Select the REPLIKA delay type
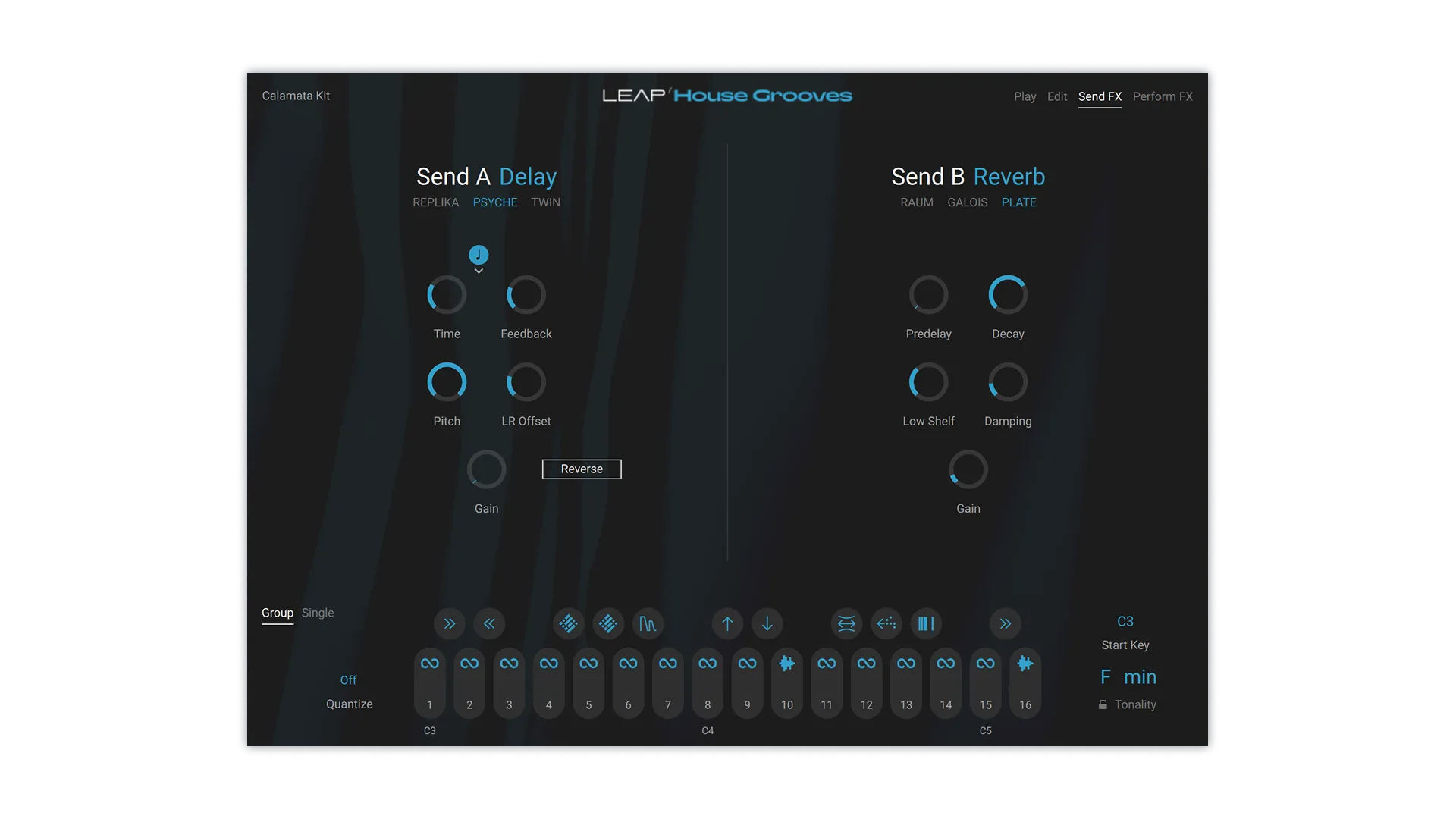This screenshot has width=1456, height=819. (435, 202)
